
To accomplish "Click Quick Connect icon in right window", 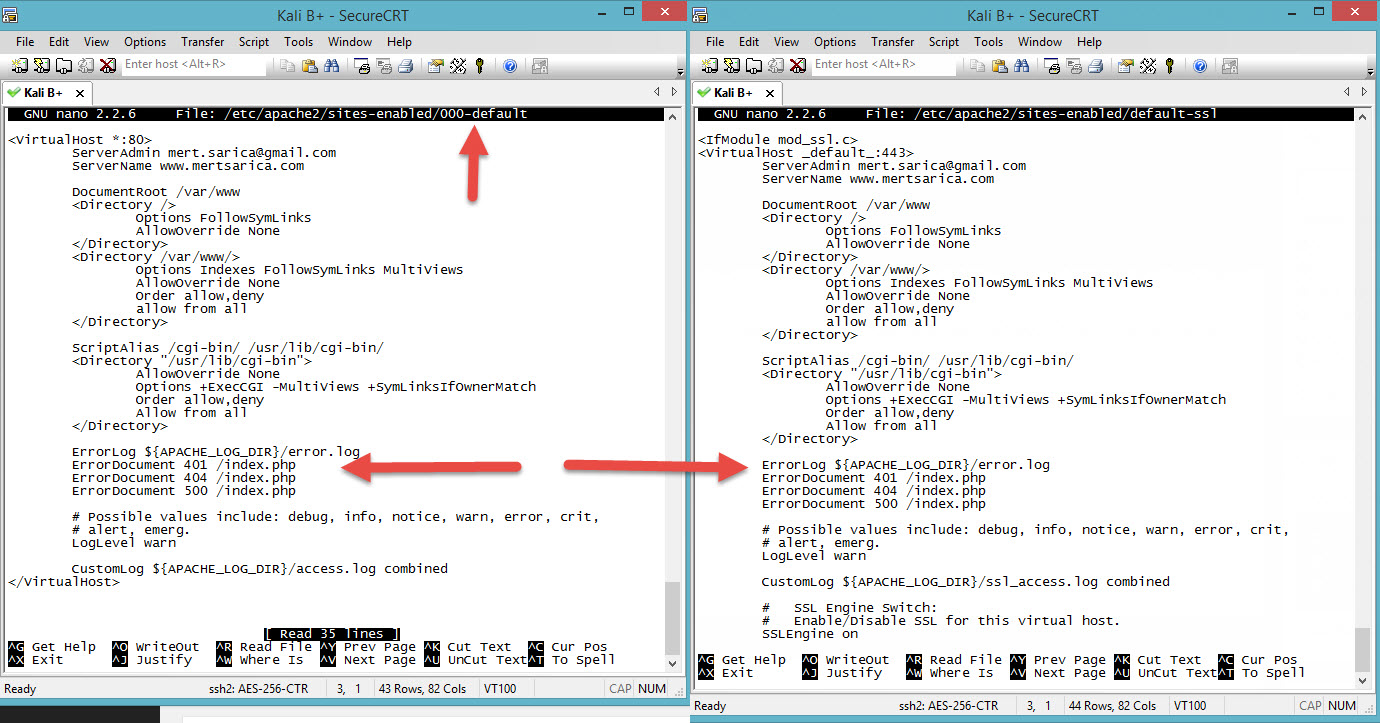I will (x=731, y=65).
